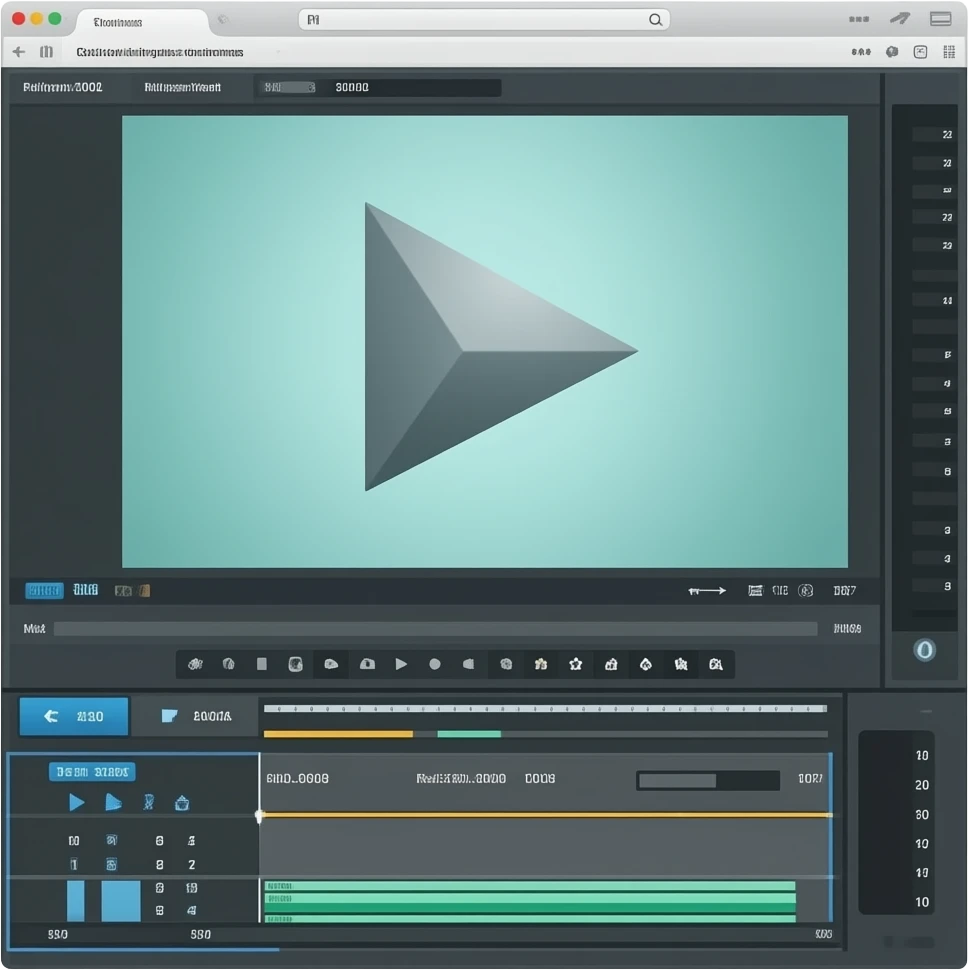Open the counter dropdown reading 1027 in the timeline header
The image size is (970, 970).
pyautogui.click(x=810, y=778)
